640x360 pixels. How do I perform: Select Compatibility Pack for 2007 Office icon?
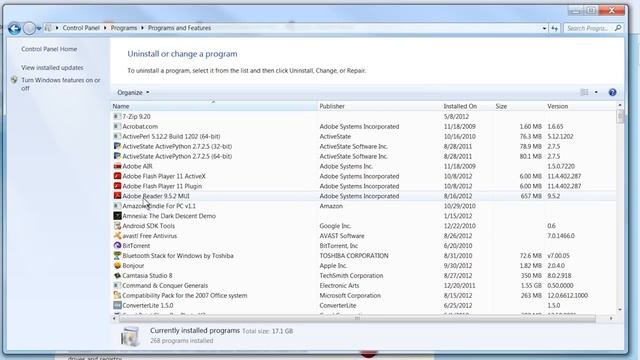[x=117, y=296]
